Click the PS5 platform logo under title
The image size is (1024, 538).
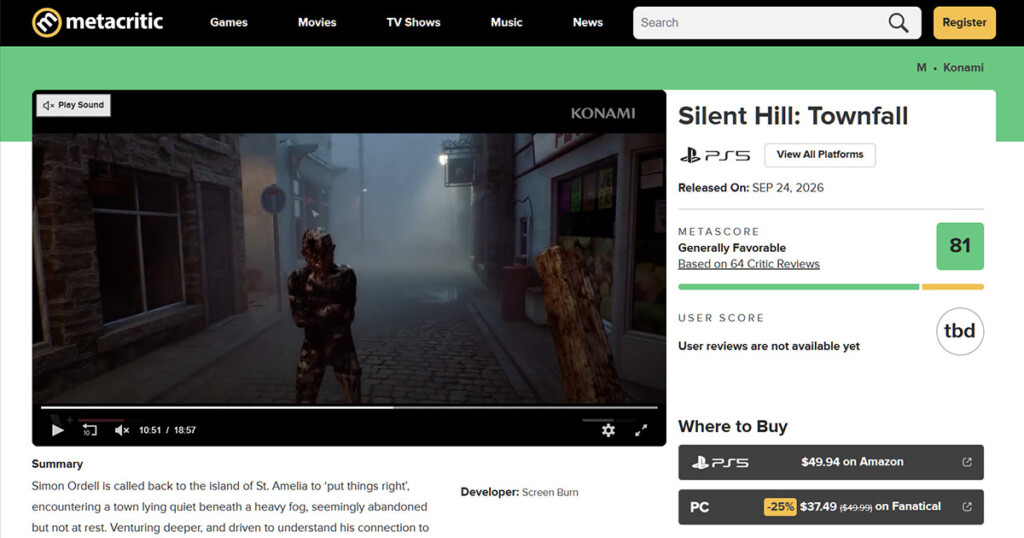coord(714,155)
